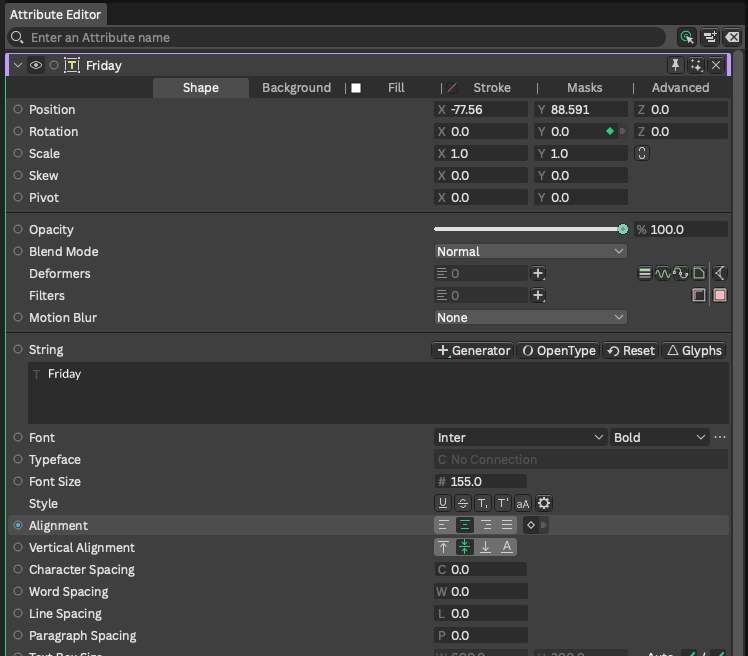Image resolution: width=748 pixels, height=656 pixels.
Task: Set vertical alignment to baseline
Action: 507,547
